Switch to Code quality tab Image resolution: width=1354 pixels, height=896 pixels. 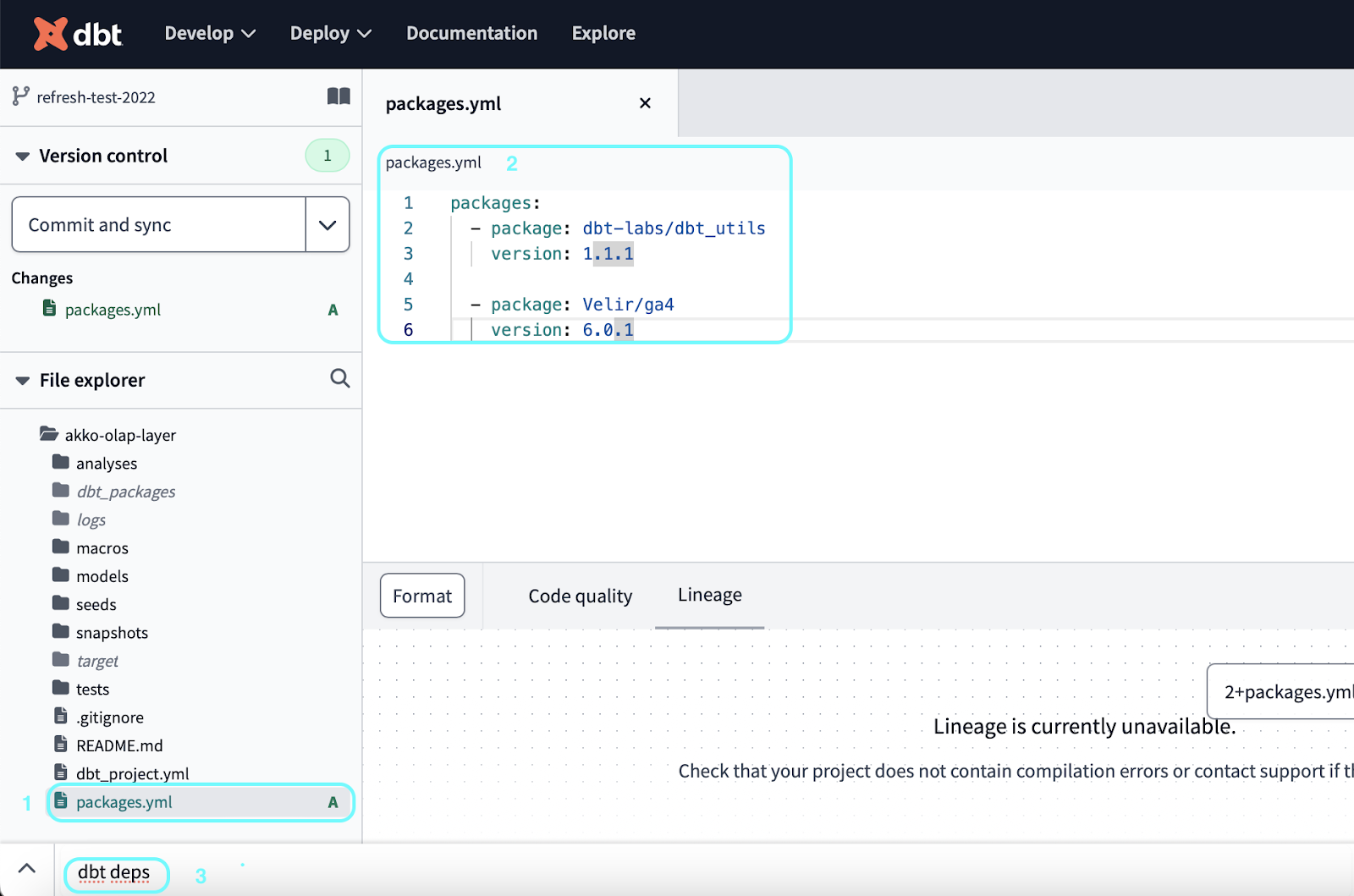pyautogui.click(x=581, y=596)
